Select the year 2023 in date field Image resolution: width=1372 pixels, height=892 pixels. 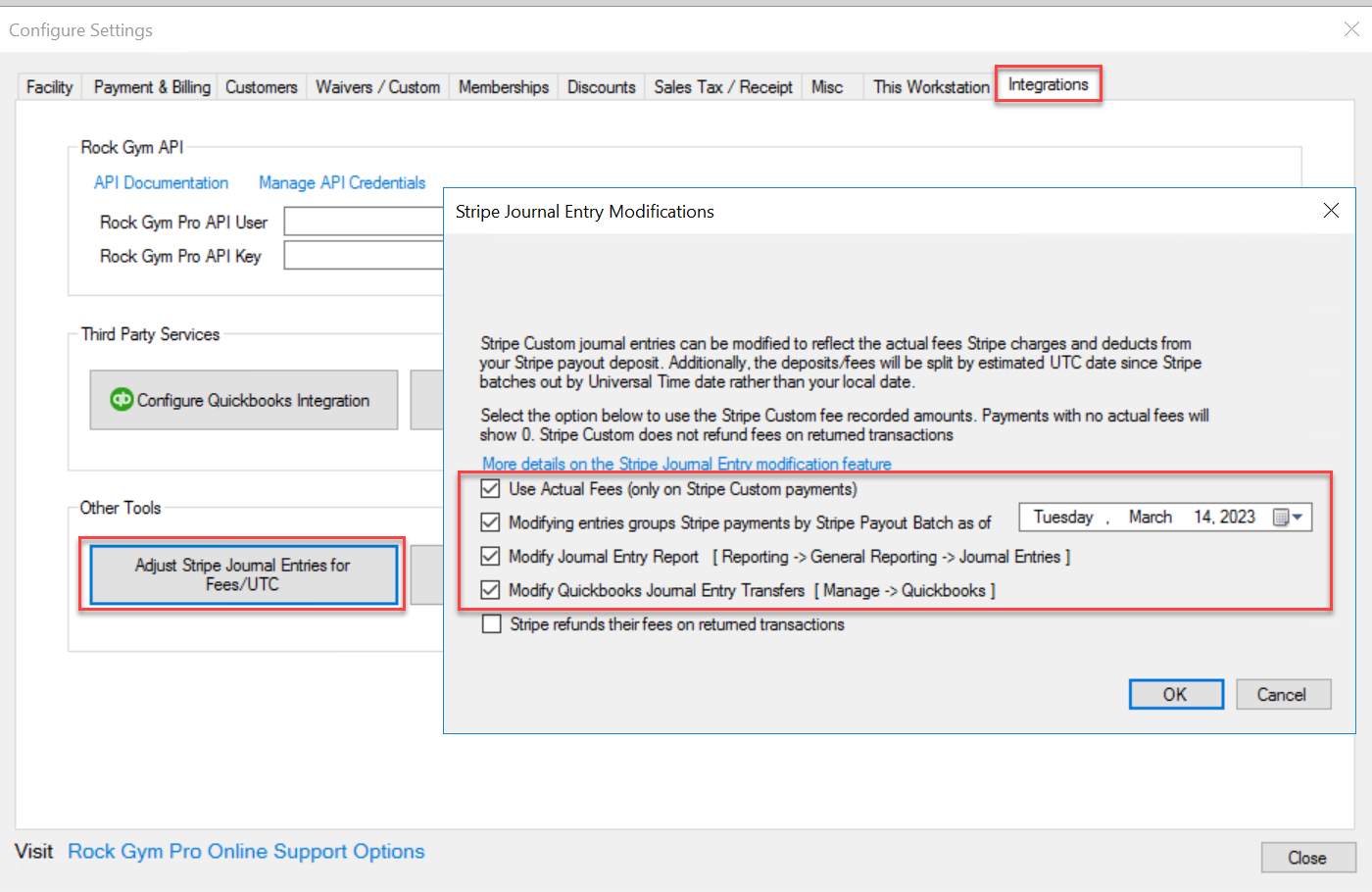(1238, 517)
